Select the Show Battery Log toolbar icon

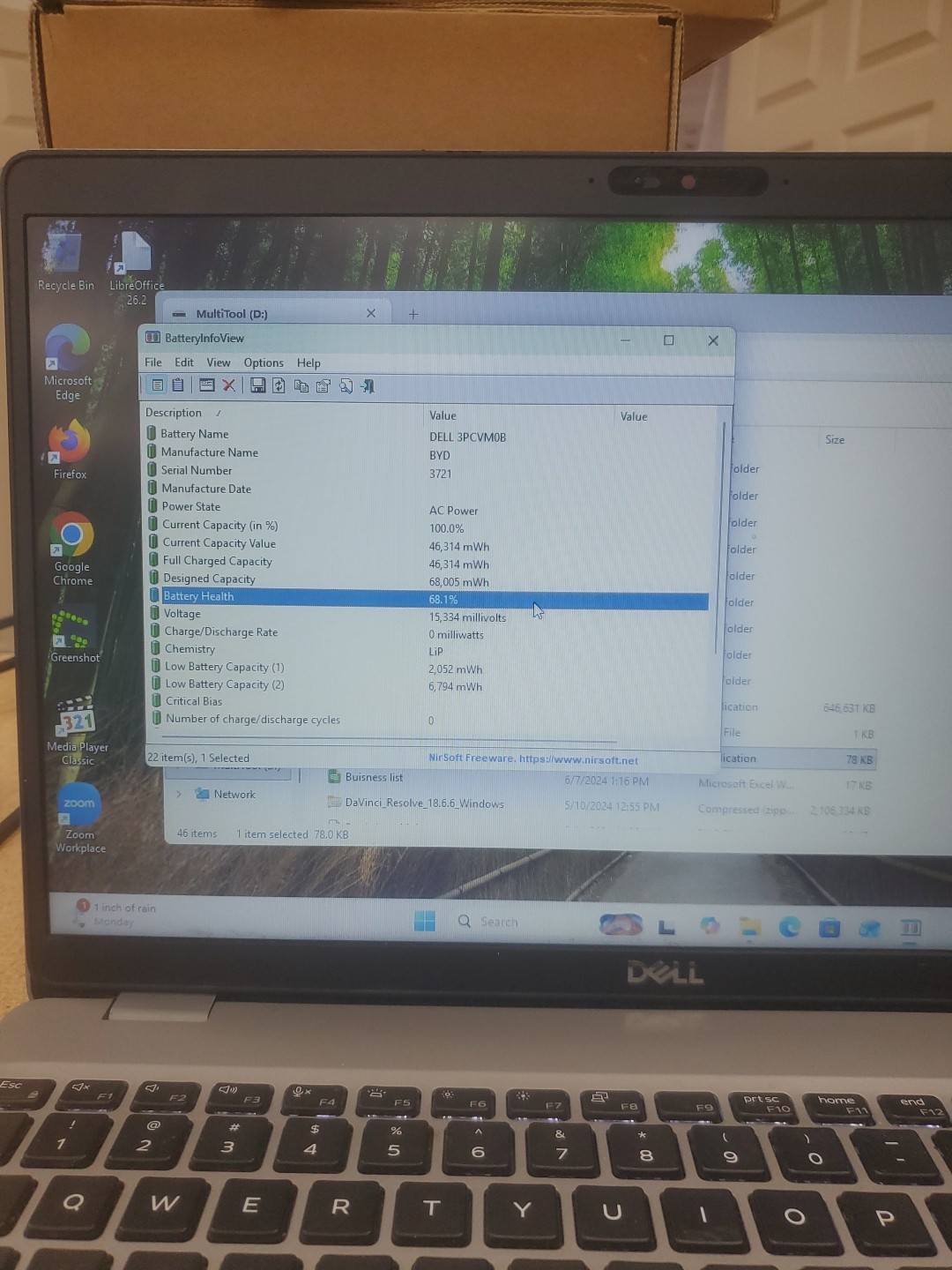pos(178,385)
